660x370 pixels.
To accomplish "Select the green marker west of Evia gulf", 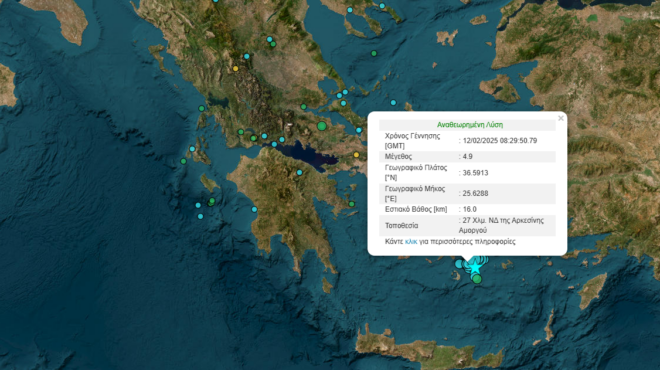I will tap(303, 107).
